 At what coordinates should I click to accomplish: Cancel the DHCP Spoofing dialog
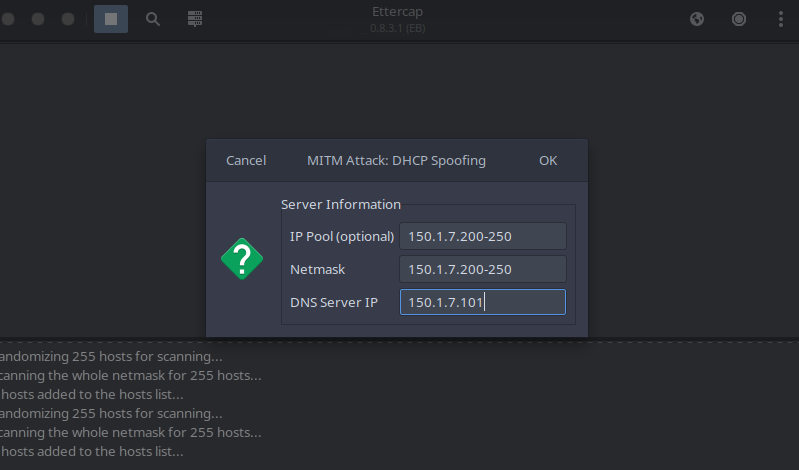point(246,161)
